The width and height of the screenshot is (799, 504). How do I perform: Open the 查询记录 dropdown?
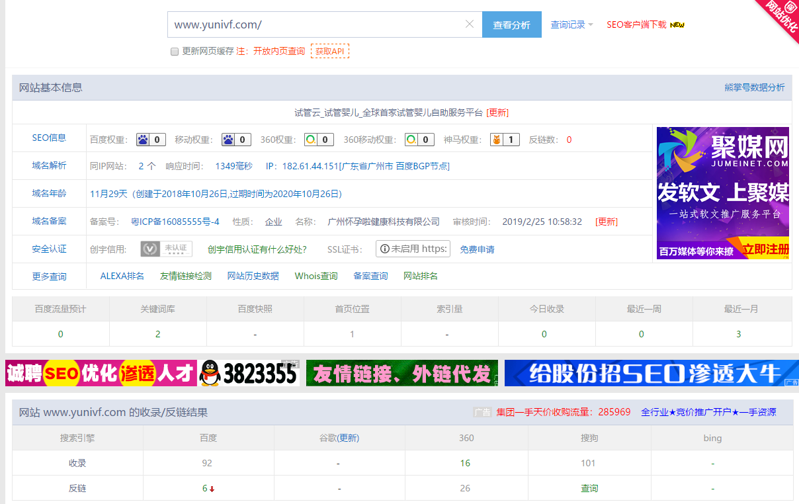click(571, 24)
